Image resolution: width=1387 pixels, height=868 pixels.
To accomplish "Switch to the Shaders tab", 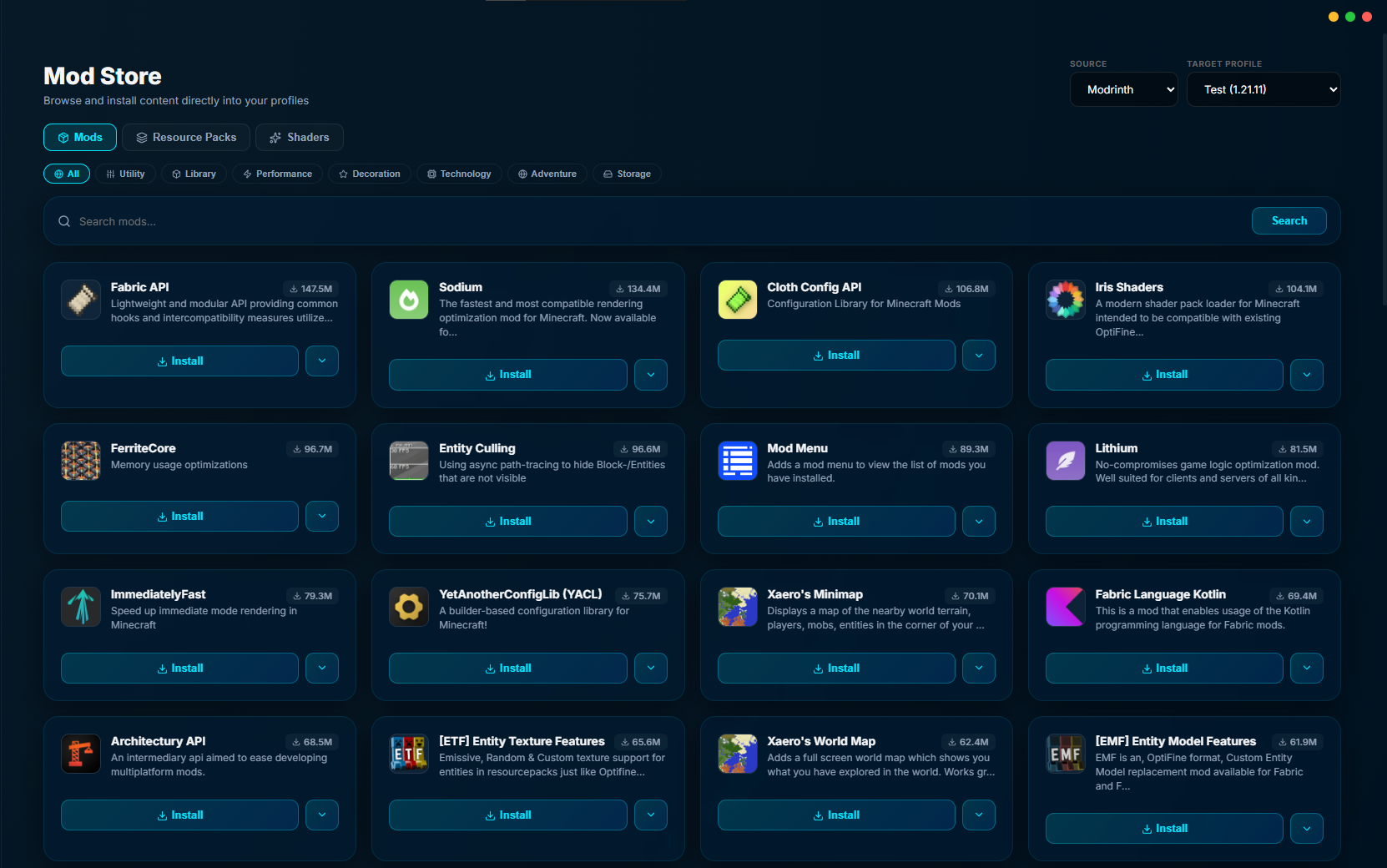I will click(299, 137).
